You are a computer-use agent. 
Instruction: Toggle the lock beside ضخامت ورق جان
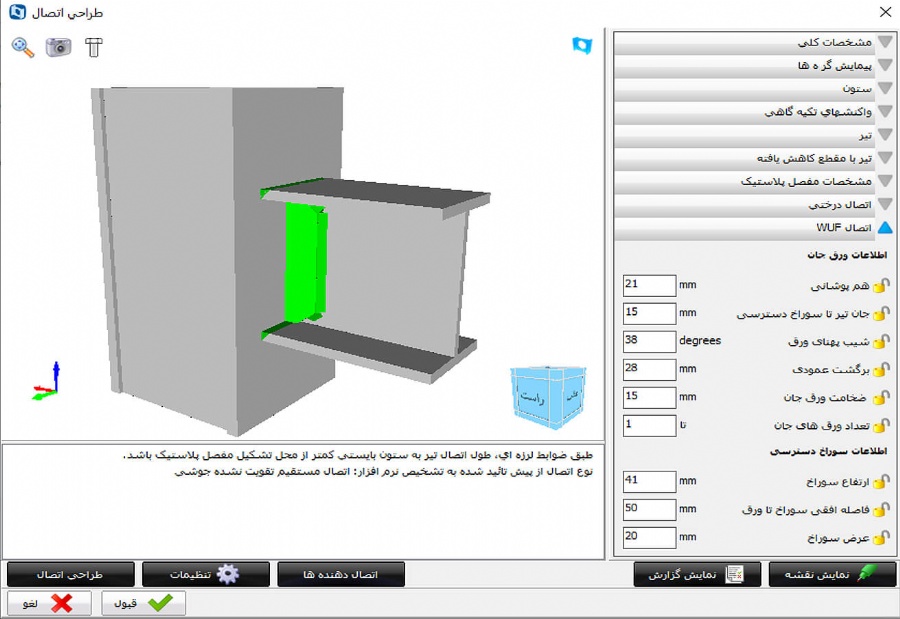pos(880,398)
